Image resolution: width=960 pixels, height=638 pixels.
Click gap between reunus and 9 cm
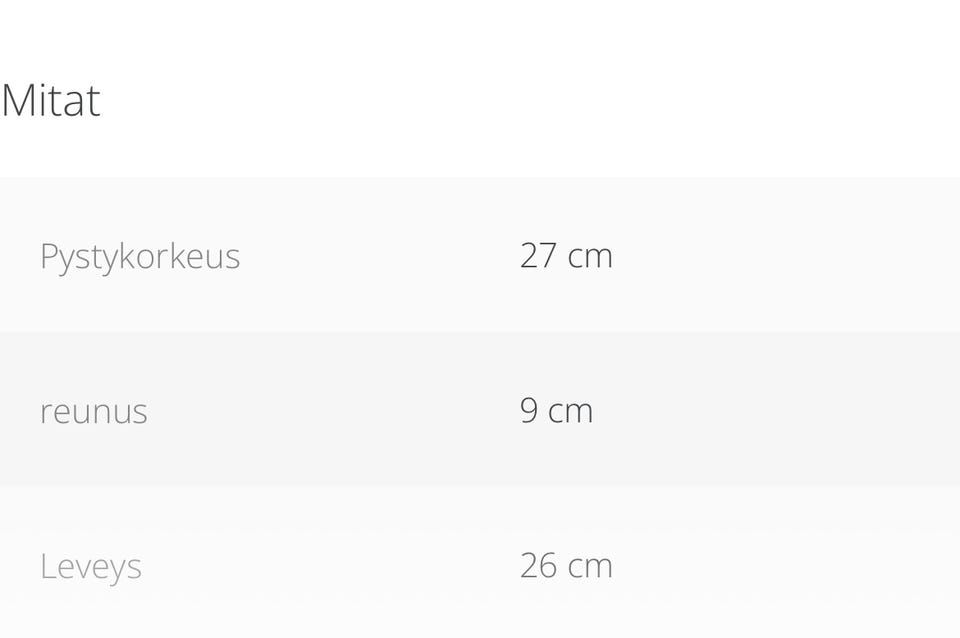pyautogui.click(x=330, y=411)
